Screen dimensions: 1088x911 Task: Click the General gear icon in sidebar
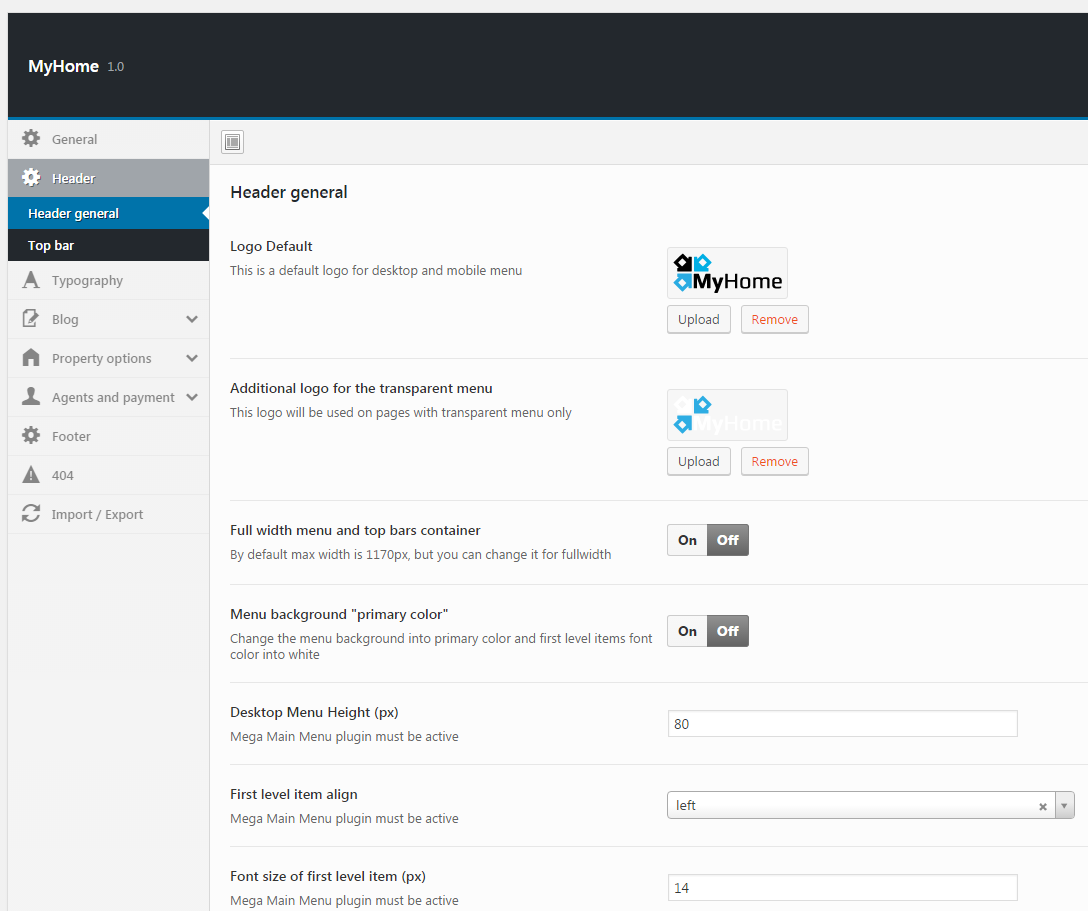31,138
